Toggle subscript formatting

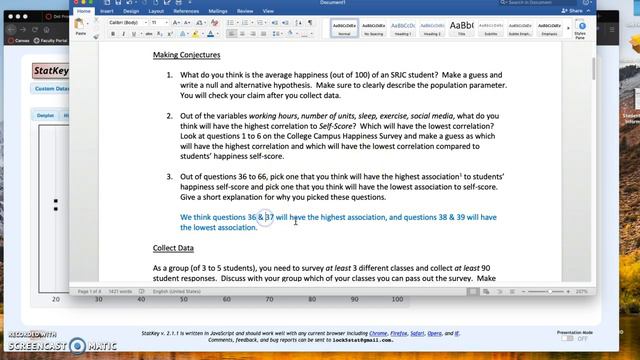click(160, 34)
